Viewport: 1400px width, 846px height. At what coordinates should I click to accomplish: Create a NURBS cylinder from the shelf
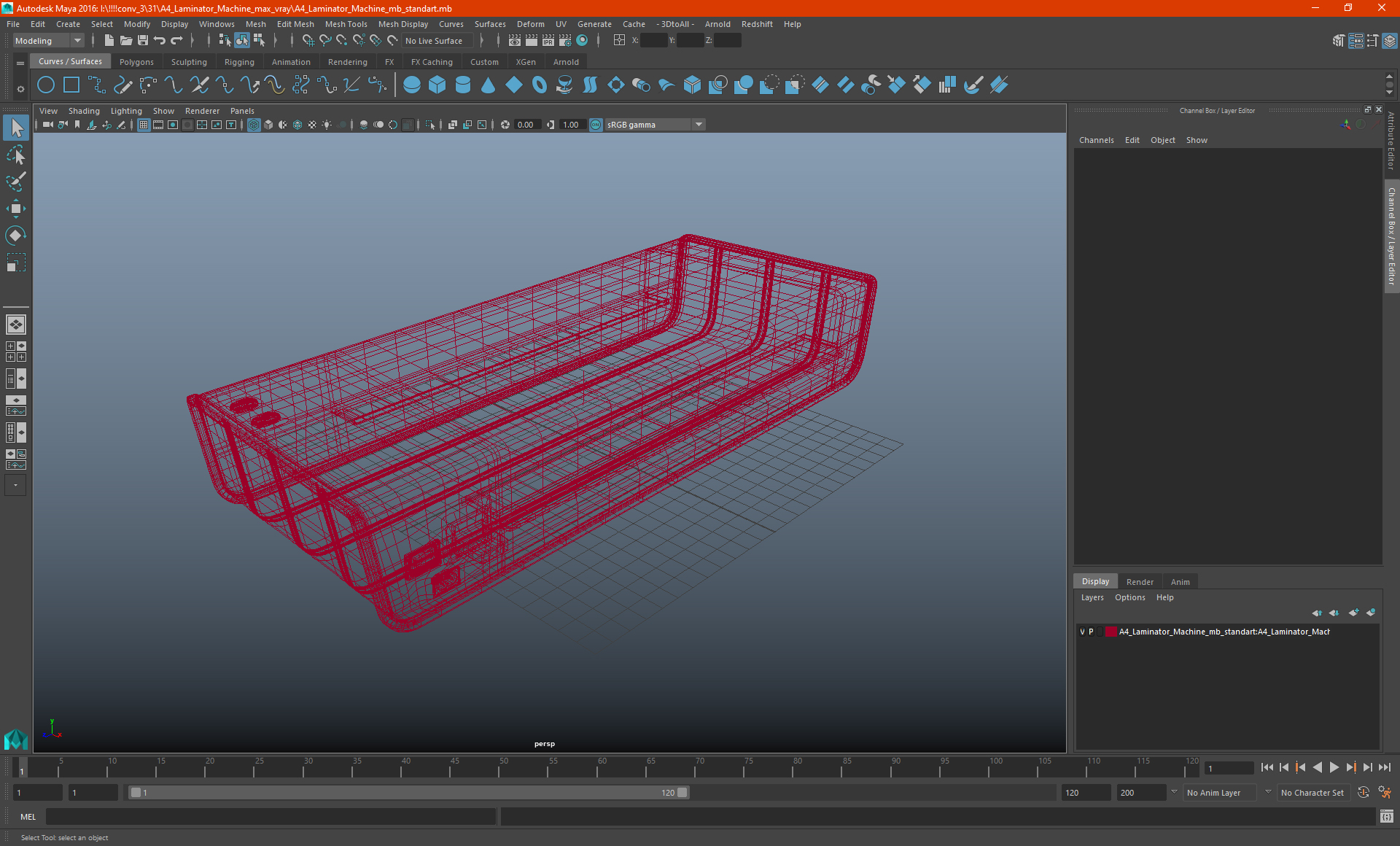[463, 85]
